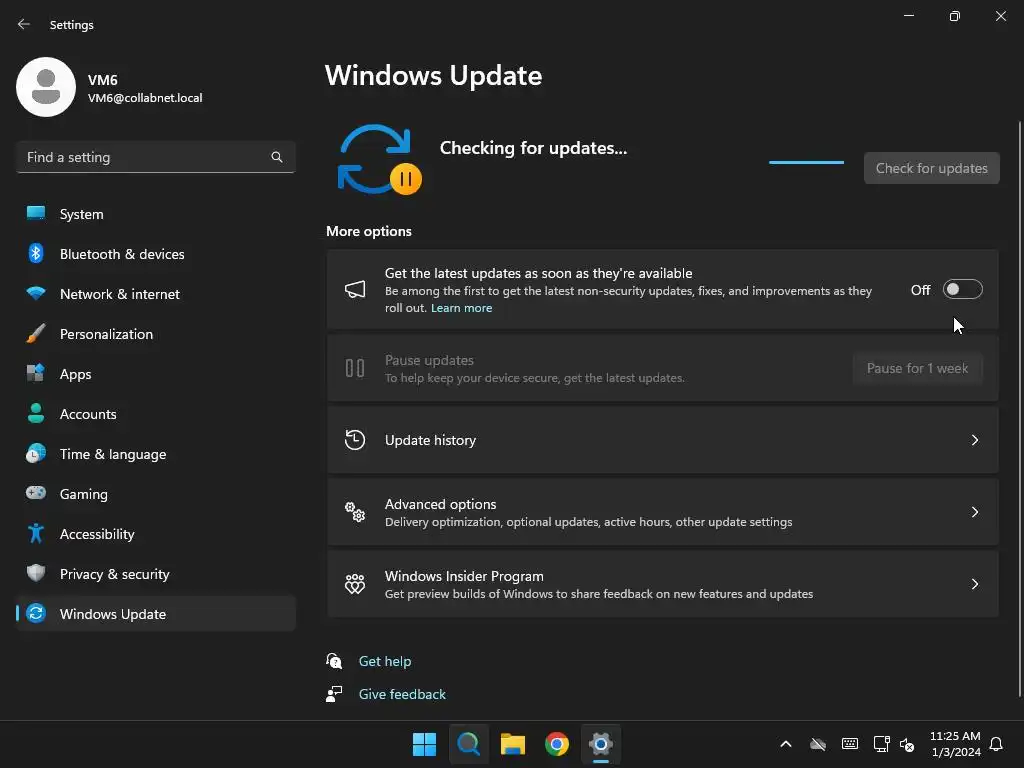Click the Advanced options gears icon
This screenshot has width=1024, height=768.
[x=355, y=512]
